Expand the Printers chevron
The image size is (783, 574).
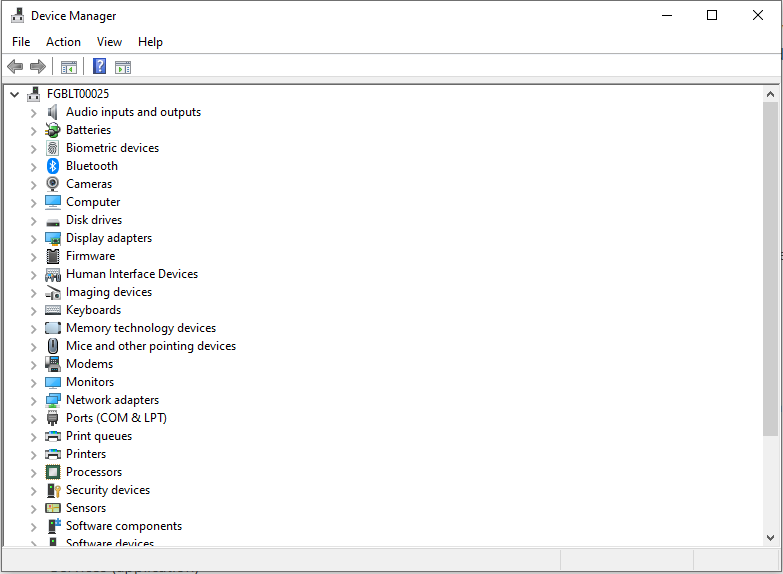pyautogui.click(x=33, y=455)
